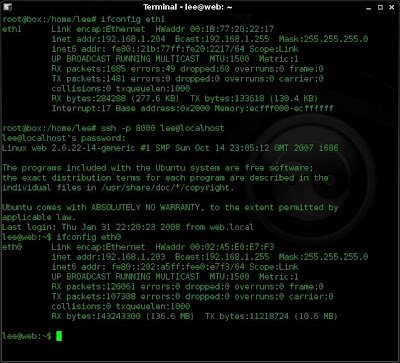Image resolution: width=400 pixels, height=363 pixels.
Task: Click the 'inet addr:192.168.1.204' value
Action: pyautogui.click(x=108, y=39)
